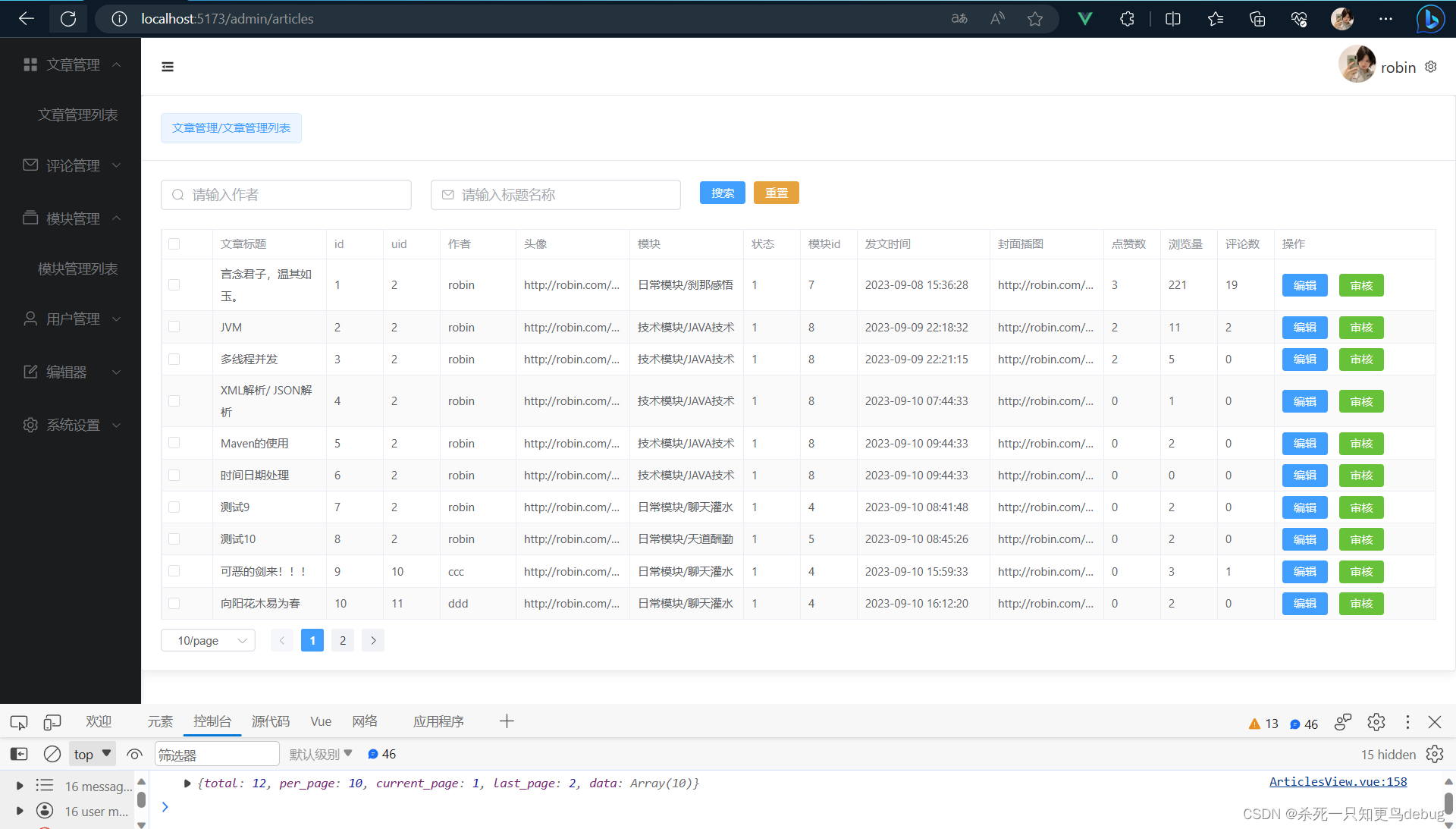Click the robin user avatar icon
Viewport: 1456px width, 829px height.
click(1355, 66)
